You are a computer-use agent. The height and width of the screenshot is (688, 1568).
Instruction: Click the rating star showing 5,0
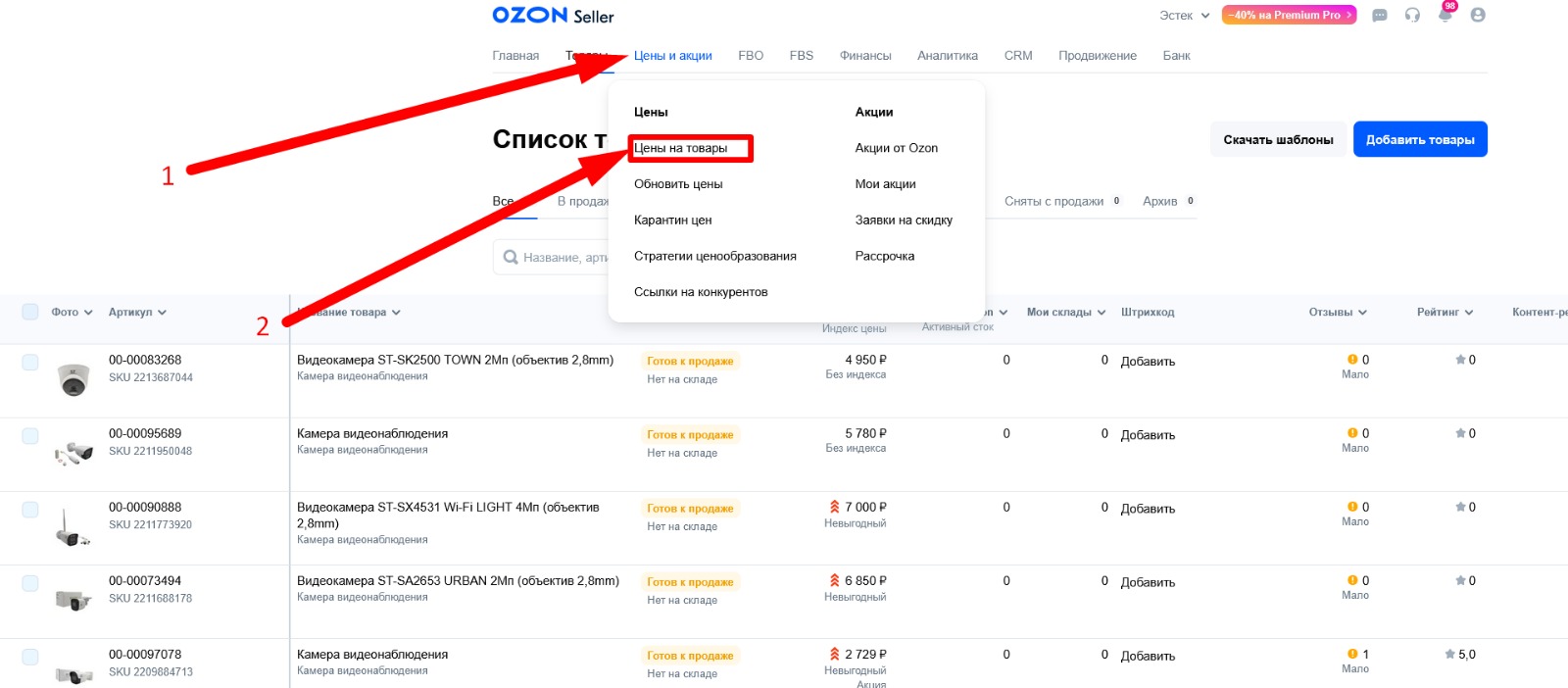coord(1449,654)
